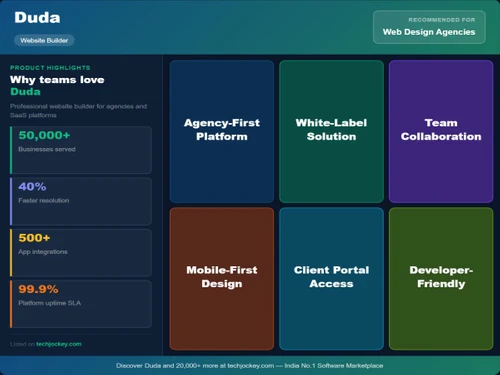Click the PRODUCT HIGHLIGHTS label
Screen dimensions: 500x375
click(x=50, y=68)
